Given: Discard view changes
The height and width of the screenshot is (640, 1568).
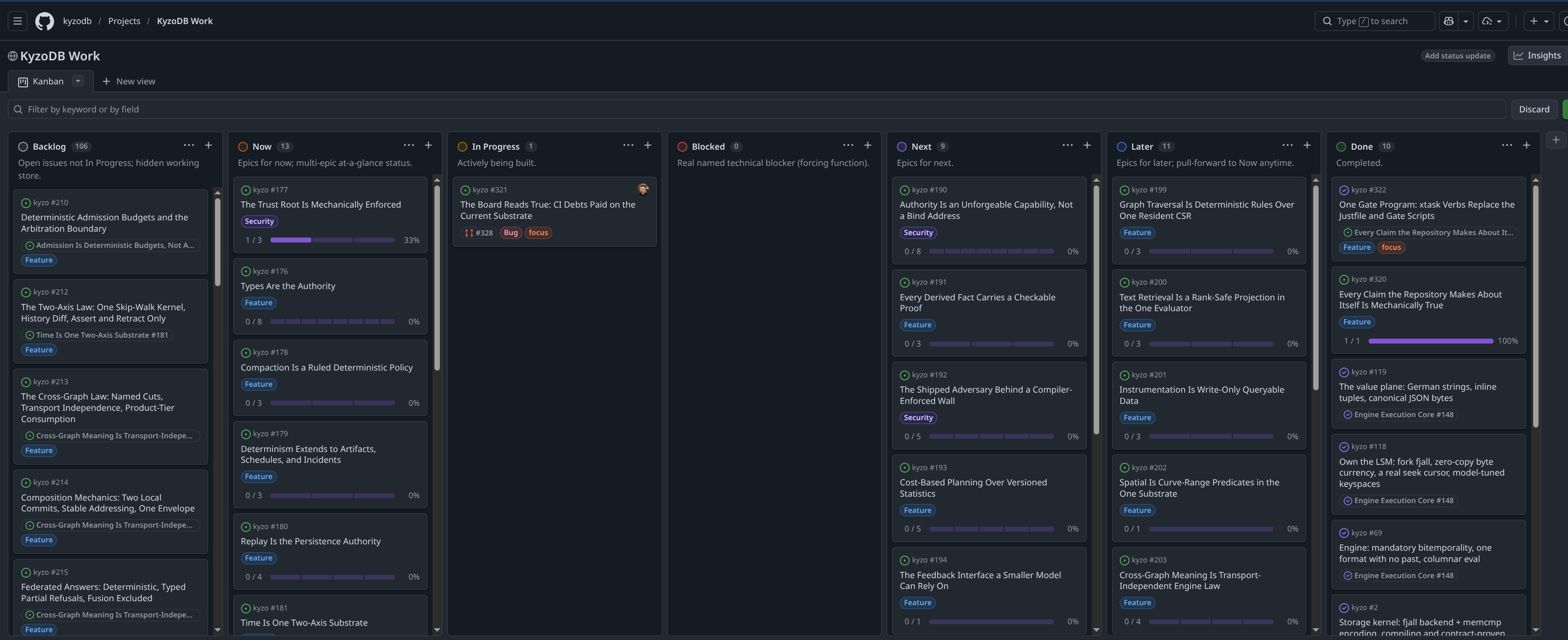Looking at the screenshot, I should click(1534, 109).
